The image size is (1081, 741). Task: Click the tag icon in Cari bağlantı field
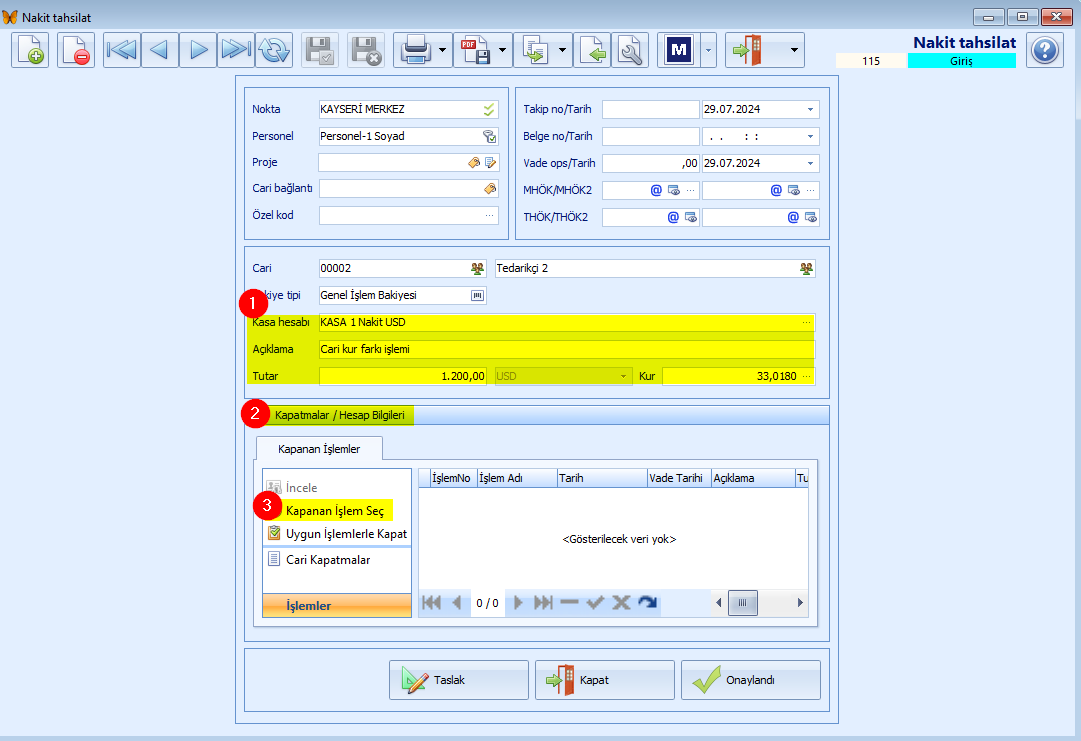pos(489,189)
